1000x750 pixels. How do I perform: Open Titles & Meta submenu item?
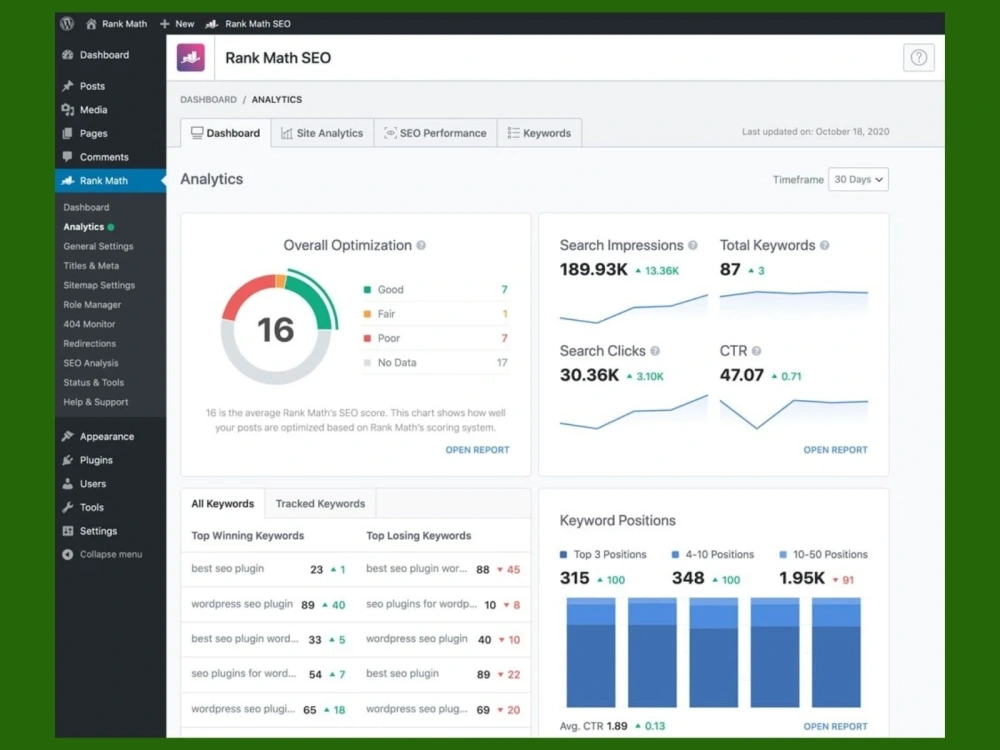(x=91, y=266)
